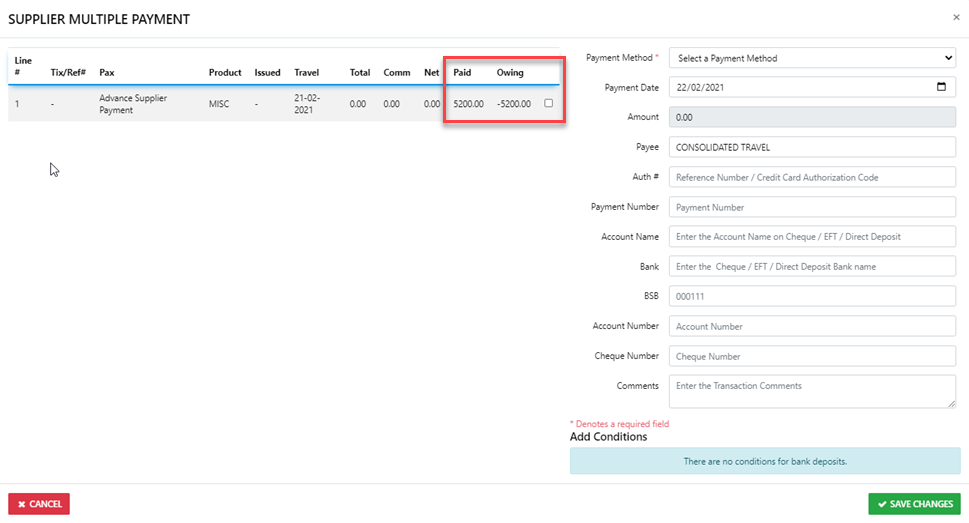
Task: Click the Amount field showing 0.00
Action: point(812,117)
